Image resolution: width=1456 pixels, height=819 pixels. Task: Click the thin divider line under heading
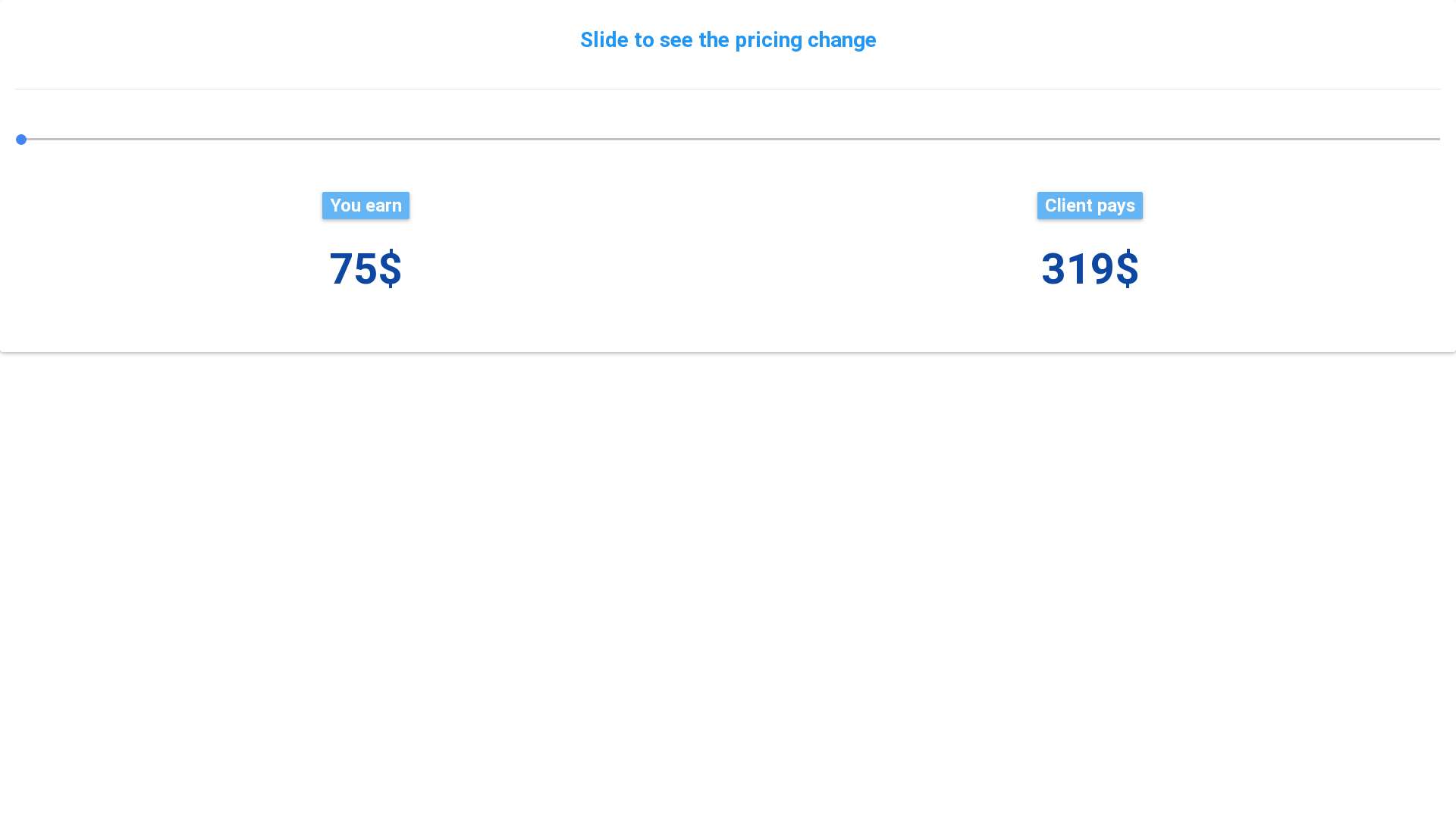point(728,89)
